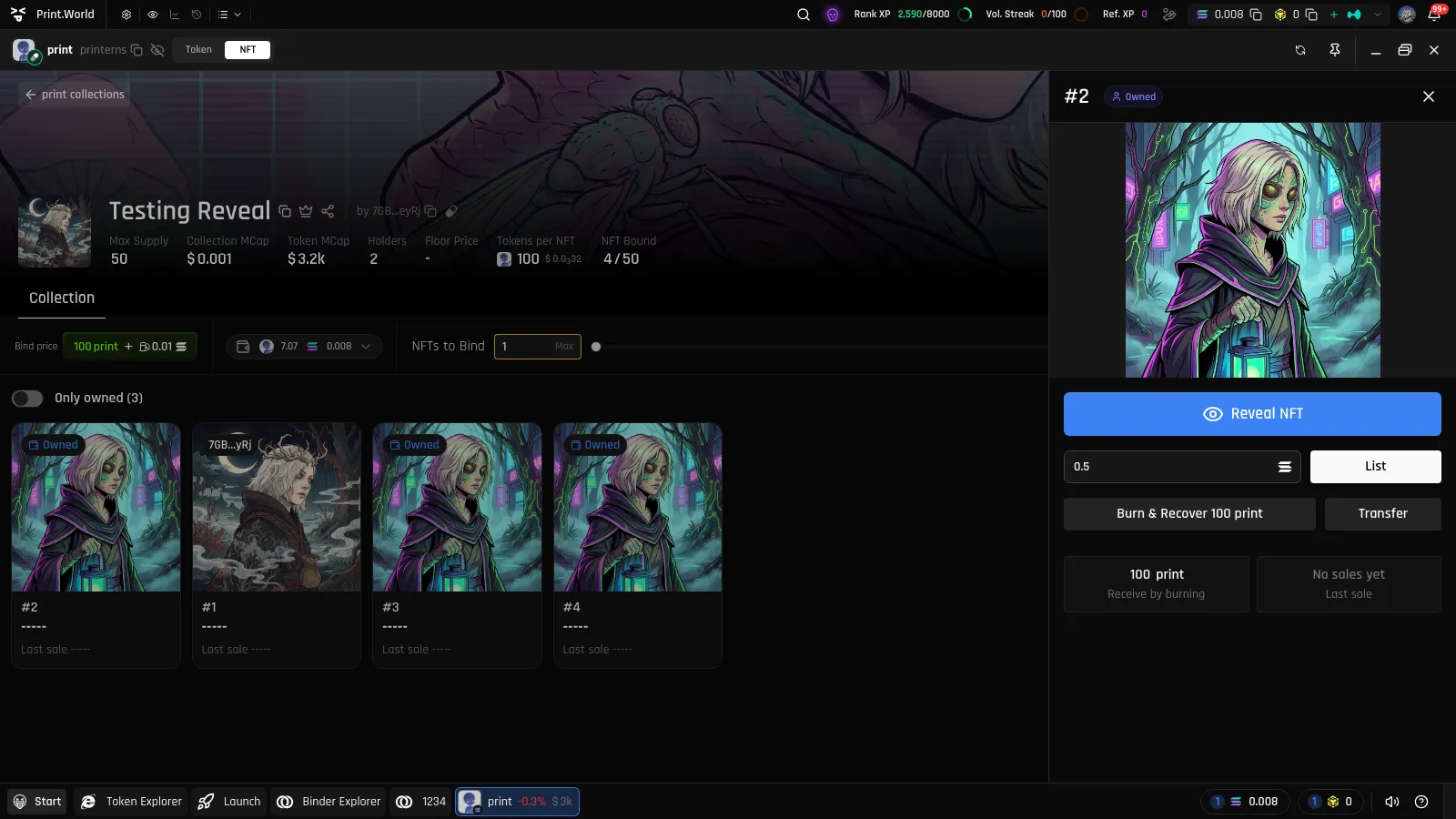Open the search magnifier
Screen dimensions: 1456x819
(804, 15)
